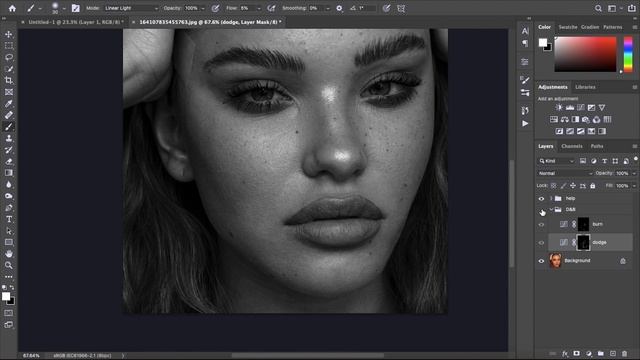
Task: Open the Smoothing value dropdown
Action: point(327,8)
